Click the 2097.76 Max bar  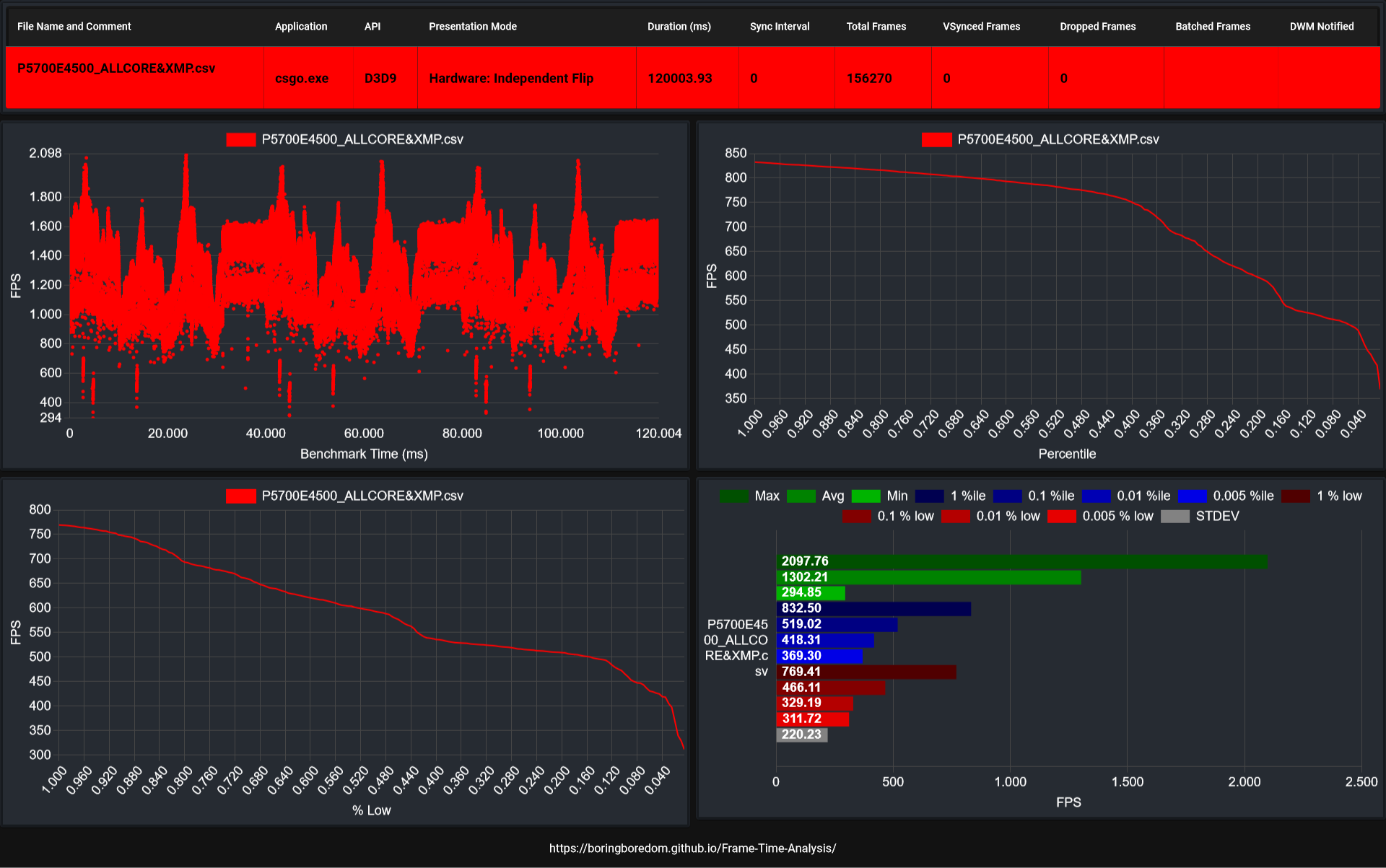coord(1021,561)
